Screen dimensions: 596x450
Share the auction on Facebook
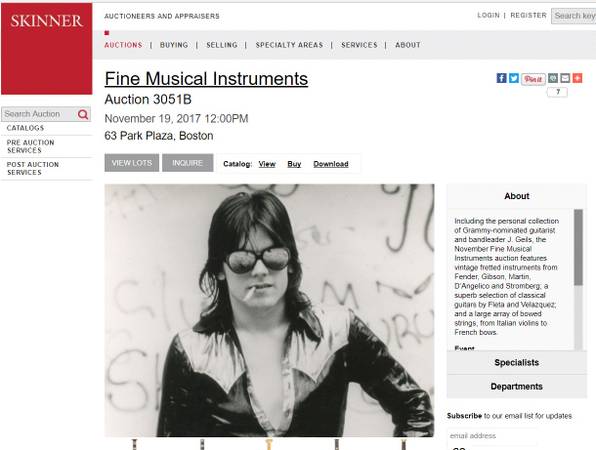501,78
